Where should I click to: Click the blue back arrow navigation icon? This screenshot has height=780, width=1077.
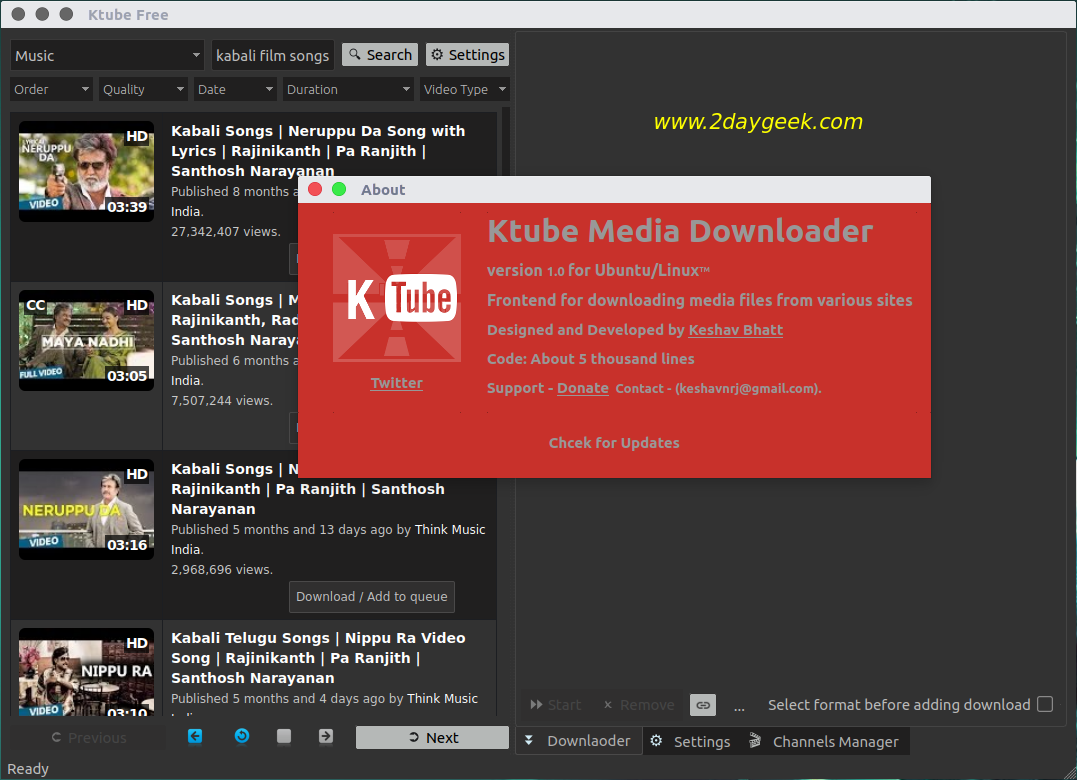pos(195,736)
